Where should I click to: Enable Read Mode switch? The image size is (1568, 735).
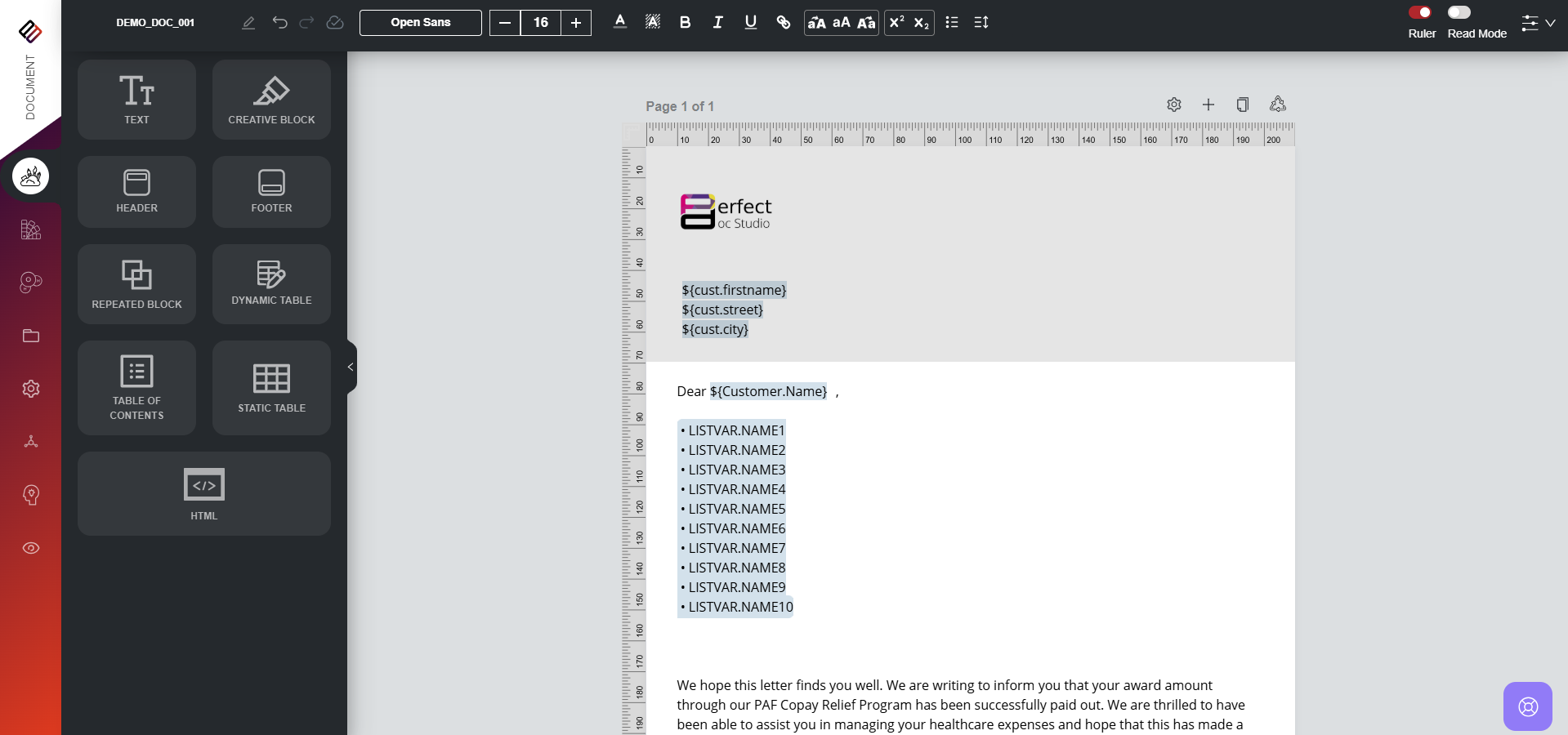(x=1459, y=12)
